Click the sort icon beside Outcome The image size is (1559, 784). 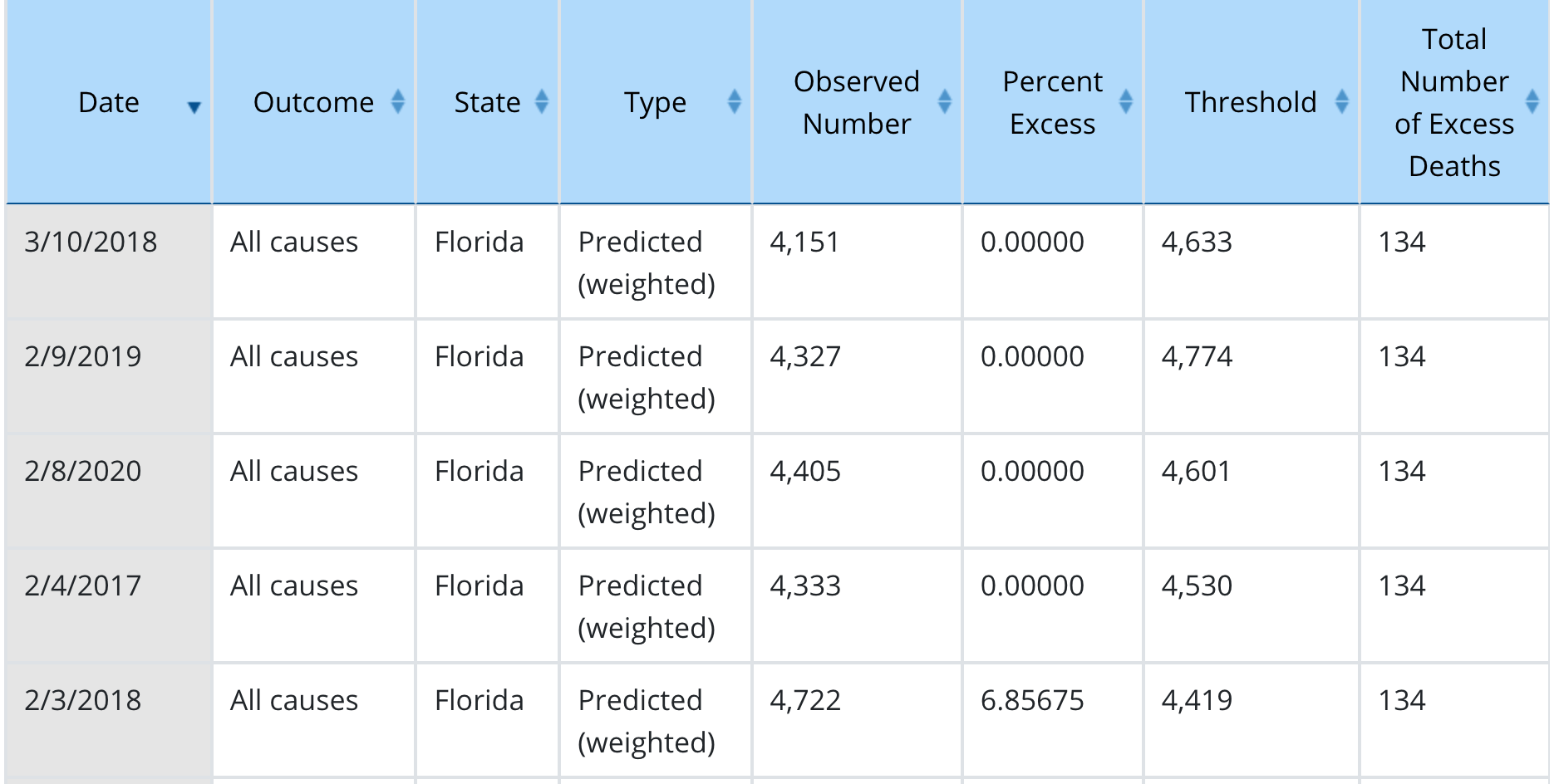coord(399,103)
